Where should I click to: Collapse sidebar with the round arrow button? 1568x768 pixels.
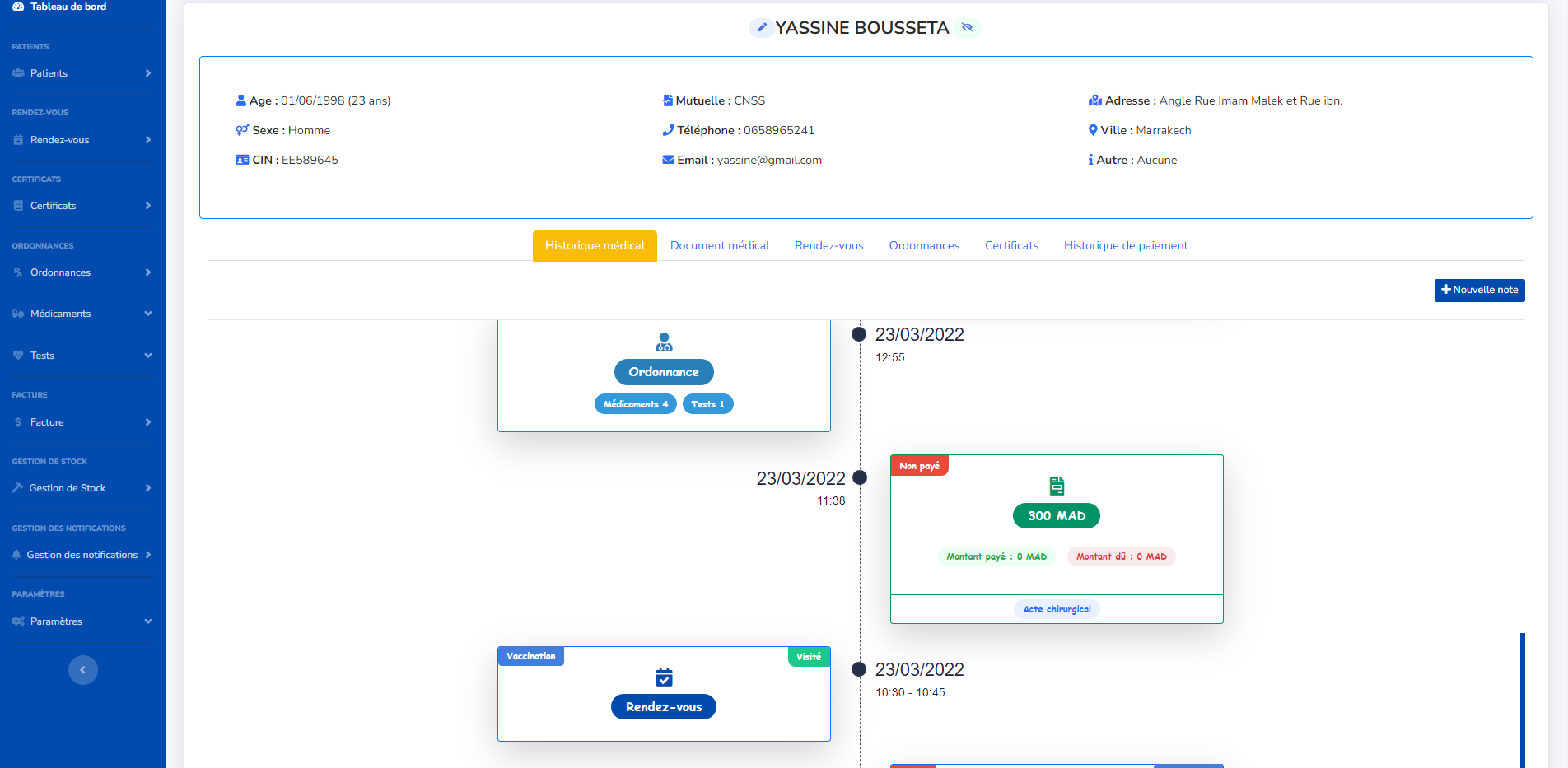click(x=82, y=670)
